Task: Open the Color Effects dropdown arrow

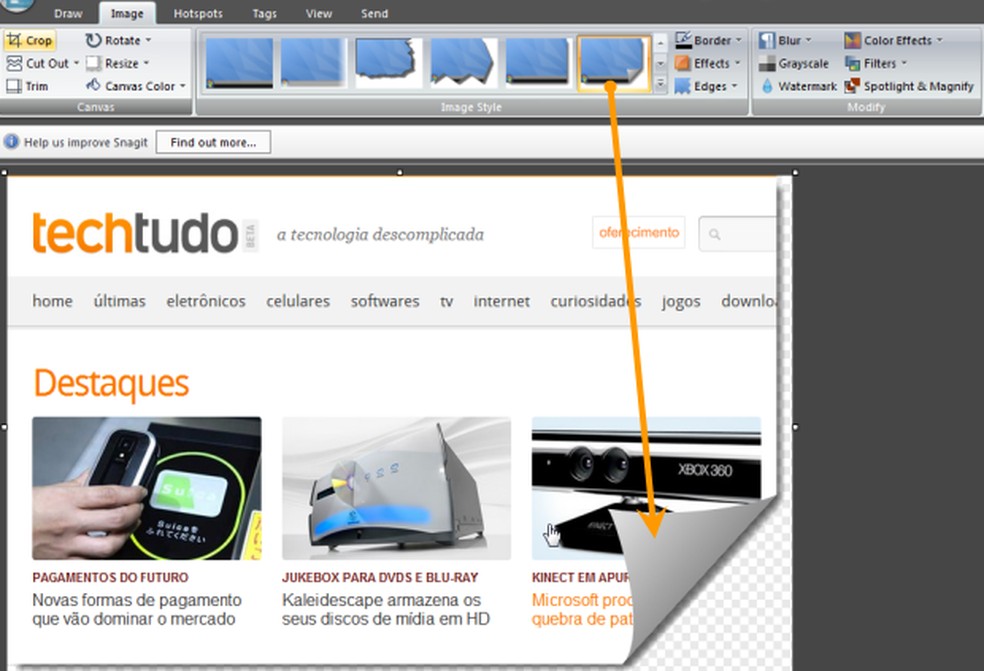Action: (x=940, y=40)
